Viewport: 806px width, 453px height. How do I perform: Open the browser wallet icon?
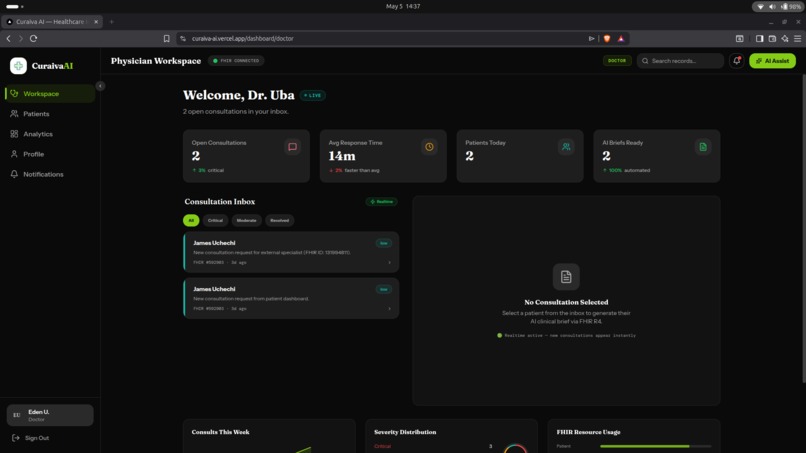(772, 39)
